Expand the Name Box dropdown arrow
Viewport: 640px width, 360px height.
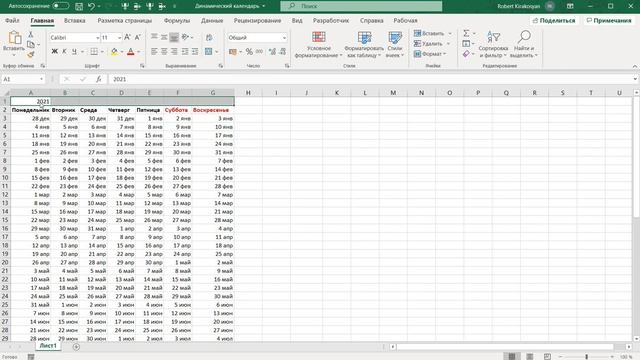point(42,79)
